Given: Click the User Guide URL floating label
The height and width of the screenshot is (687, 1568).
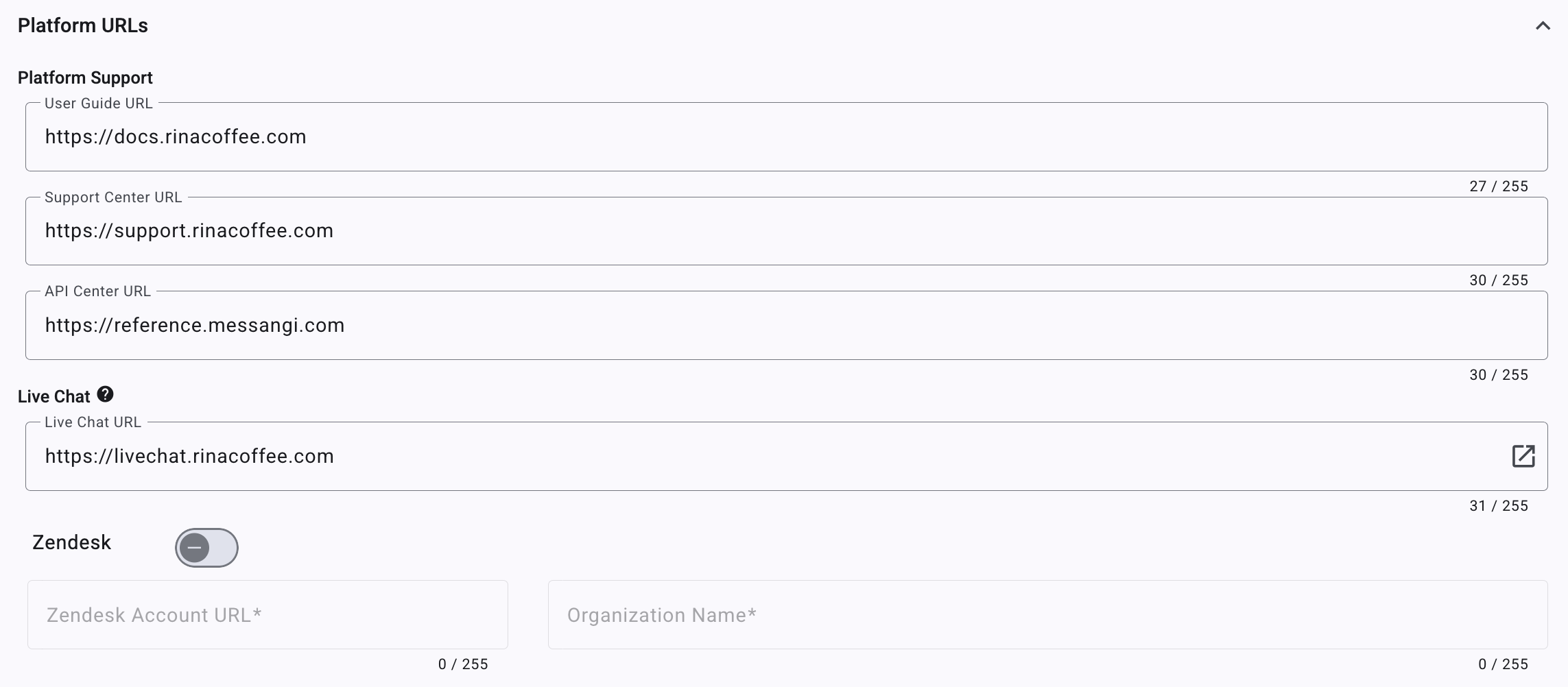Looking at the screenshot, I should (x=99, y=104).
